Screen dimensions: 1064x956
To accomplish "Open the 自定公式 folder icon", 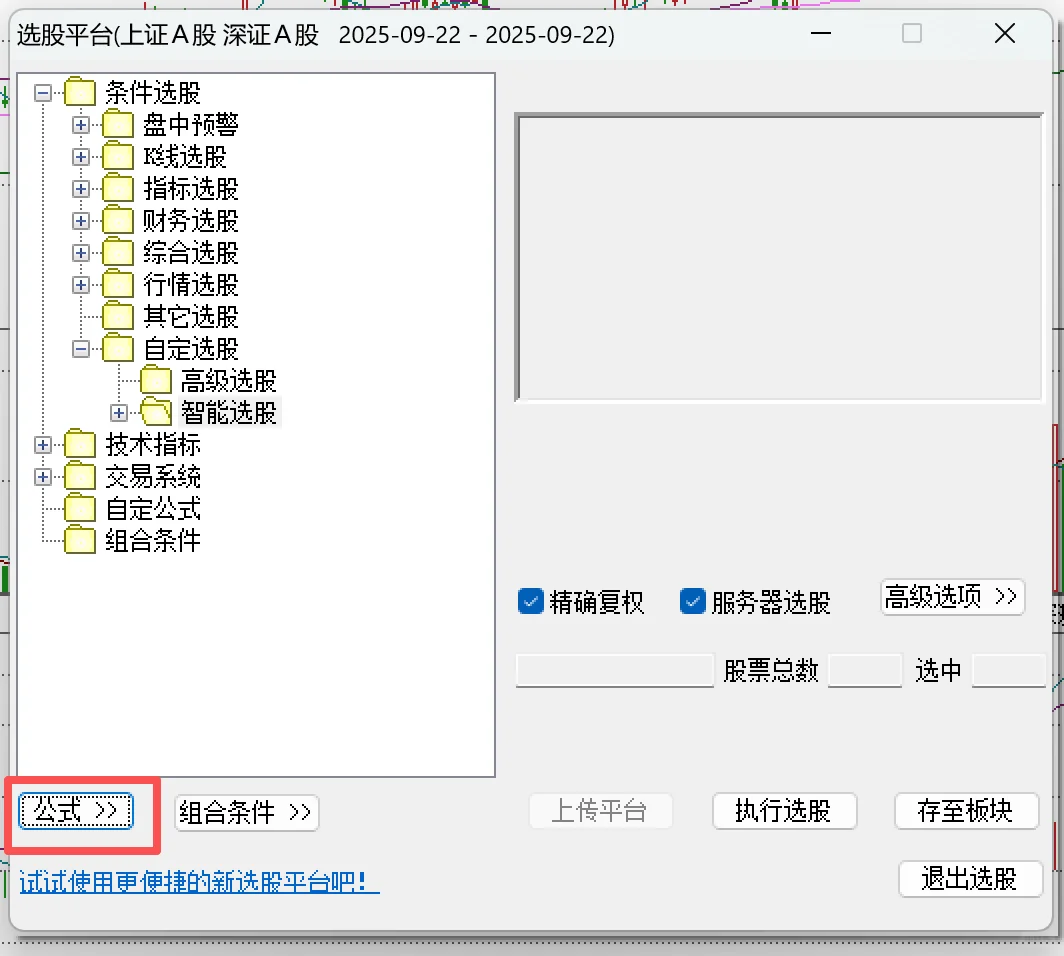I will [80, 508].
